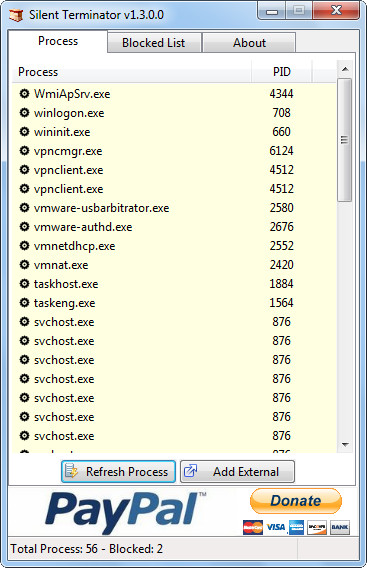Click the gear icon beside taskhost.exe

(x=24, y=284)
